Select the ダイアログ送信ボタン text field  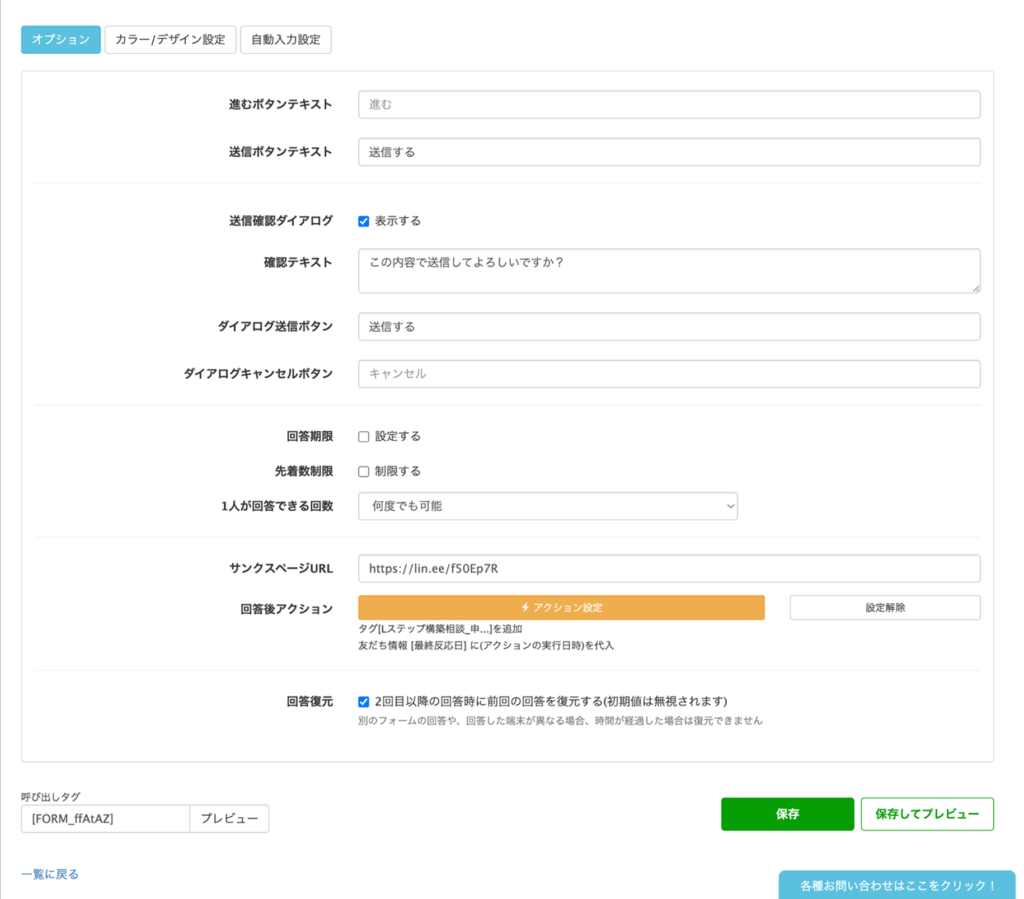tap(668, 327)
